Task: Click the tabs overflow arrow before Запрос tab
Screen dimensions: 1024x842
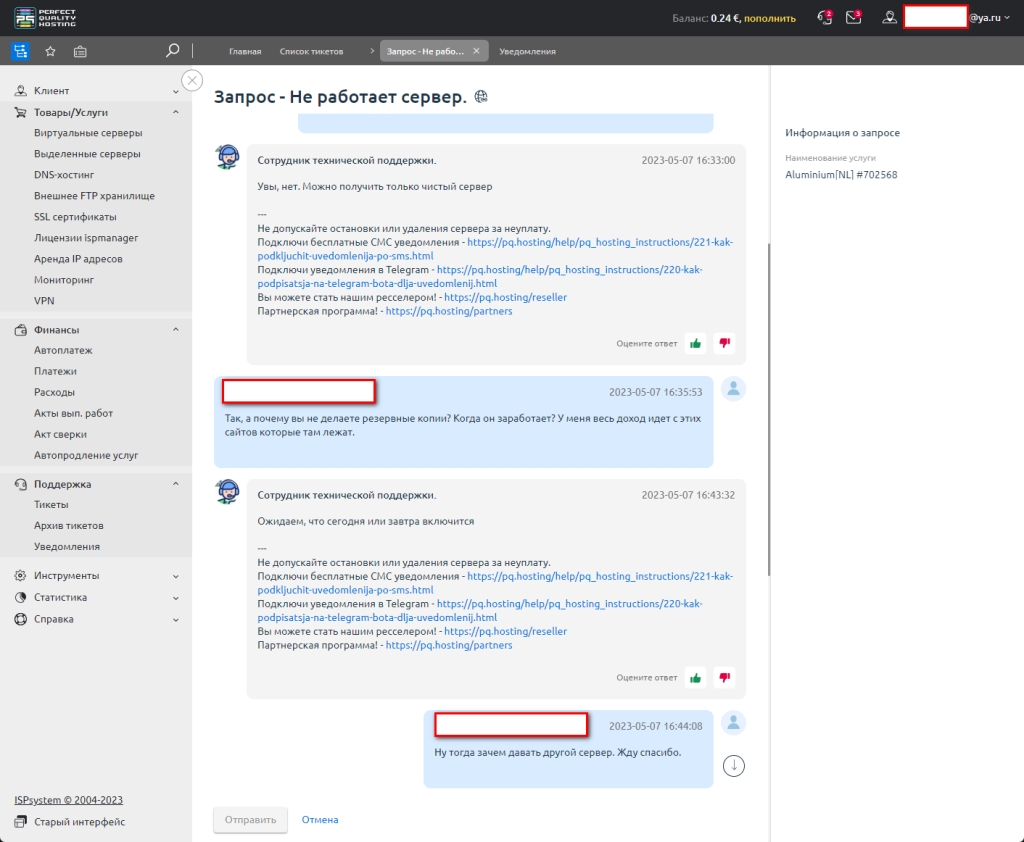Action: point(372,51)
